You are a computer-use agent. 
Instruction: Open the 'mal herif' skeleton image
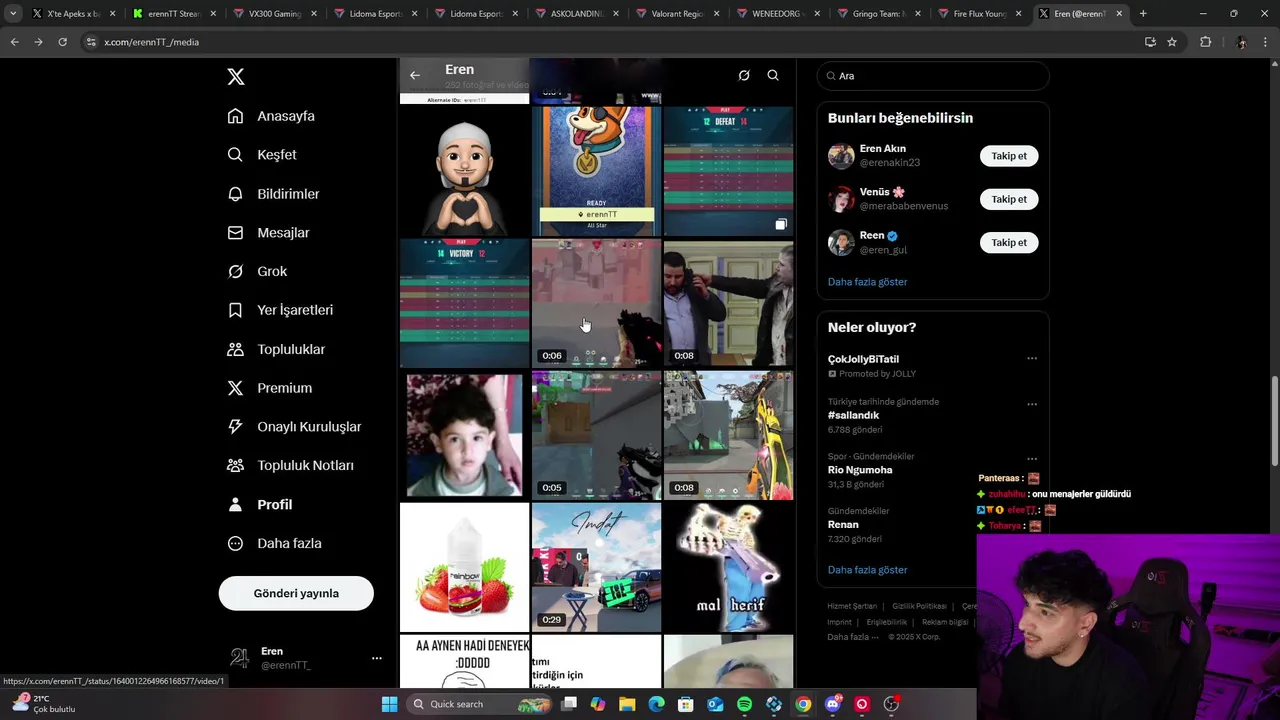[x=728, y=567]
